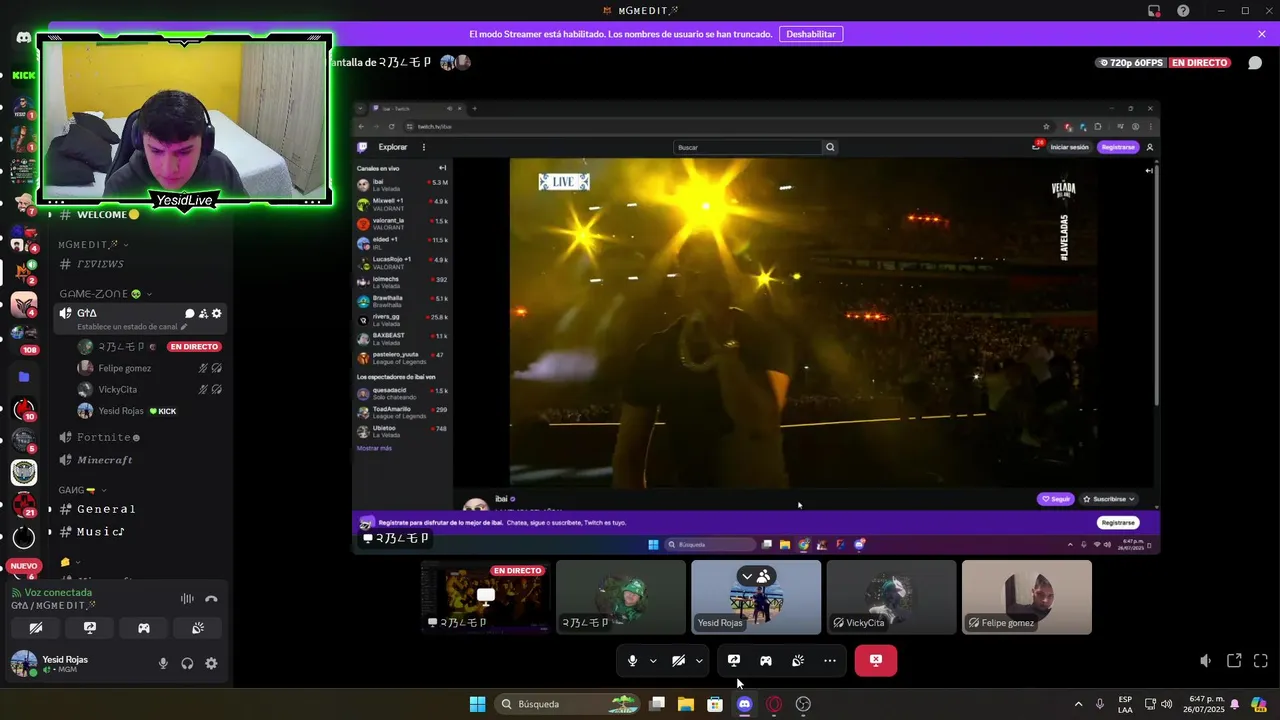The height and width of the screenshot is (720, 1280).
Task: Show hidden system tray icons
Action: pos(1078,704)
